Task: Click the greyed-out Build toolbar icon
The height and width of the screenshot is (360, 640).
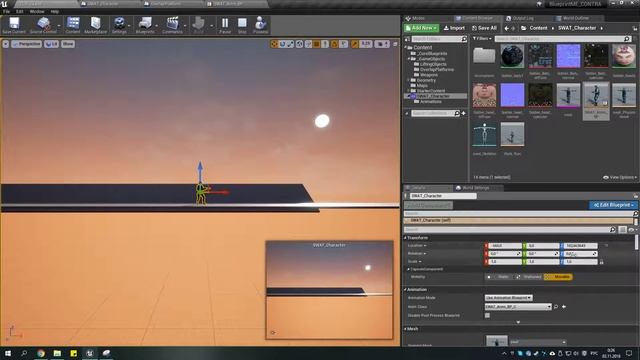Action: [x=199, y=25]
